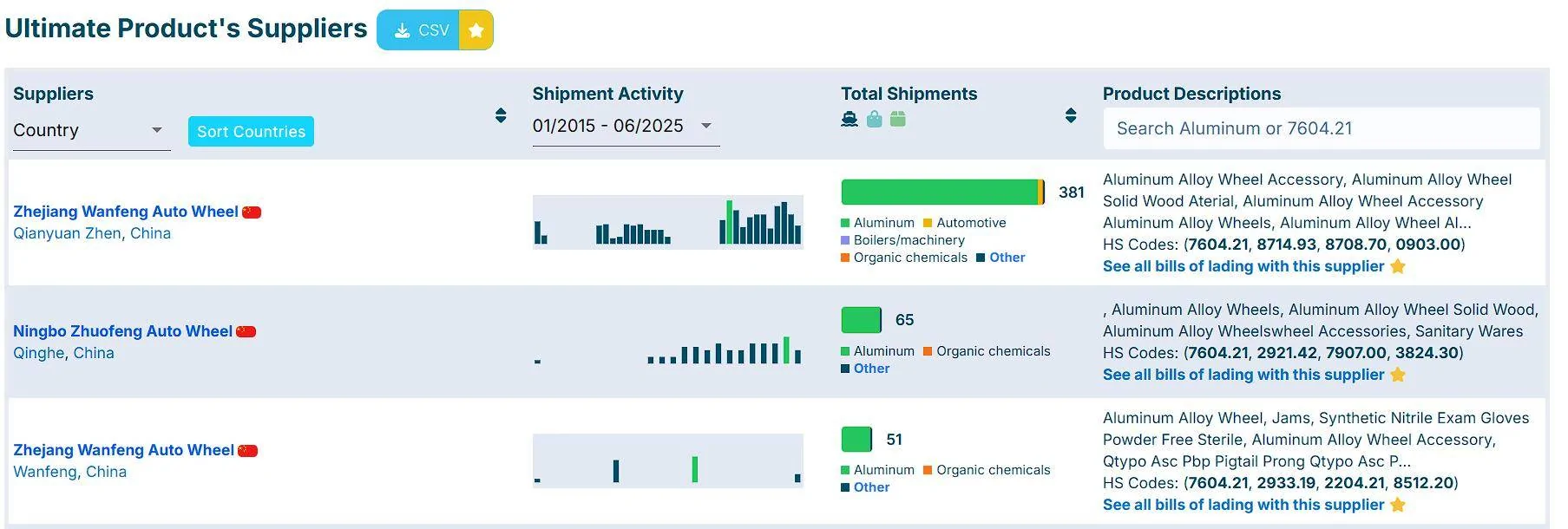Click Zhejiang Wanfeng shipment activity chart
Viewport: 1568px width, 529px height.
tap(667, 222)
